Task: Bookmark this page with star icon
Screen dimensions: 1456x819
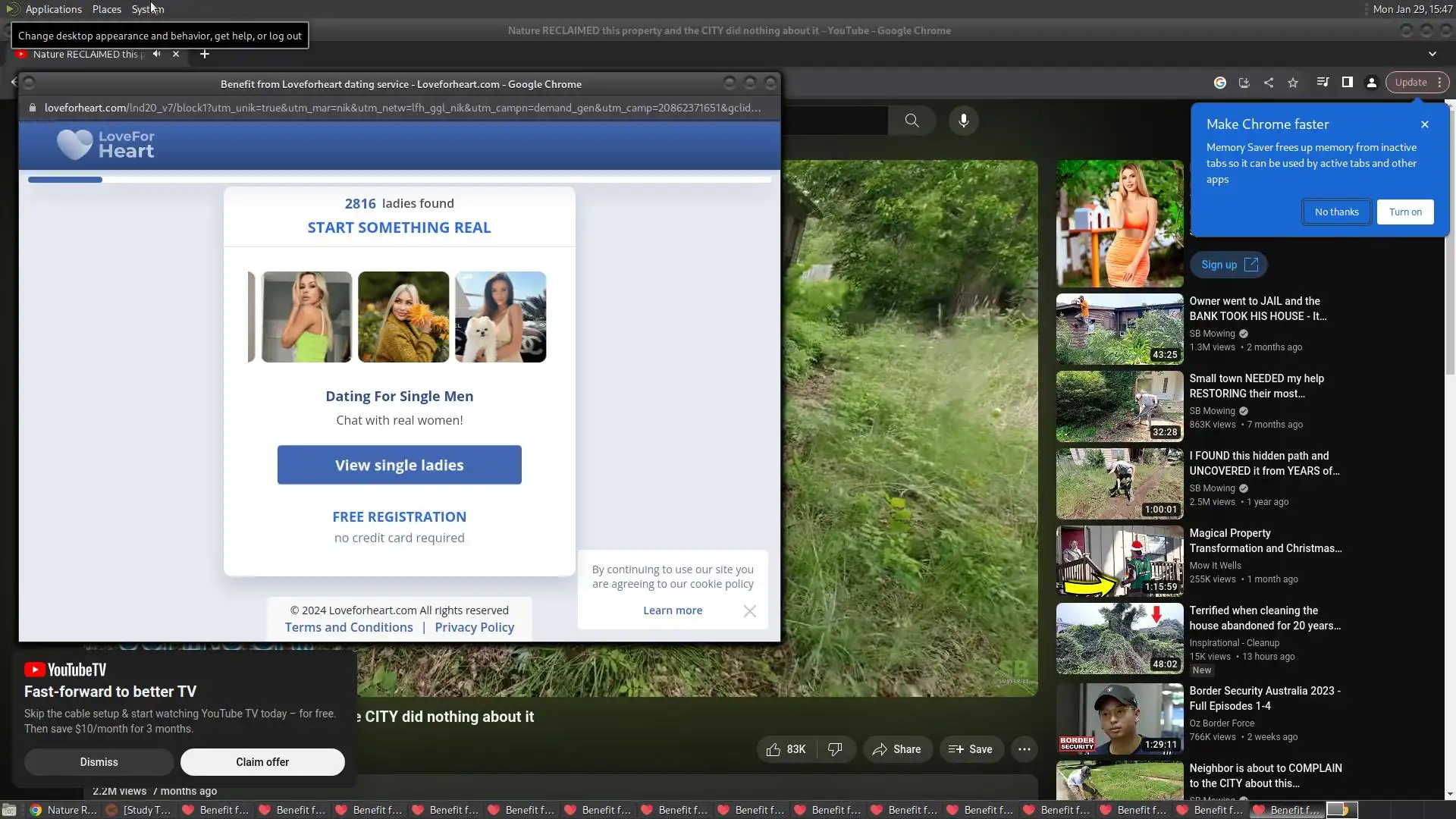Action: 1293,83
